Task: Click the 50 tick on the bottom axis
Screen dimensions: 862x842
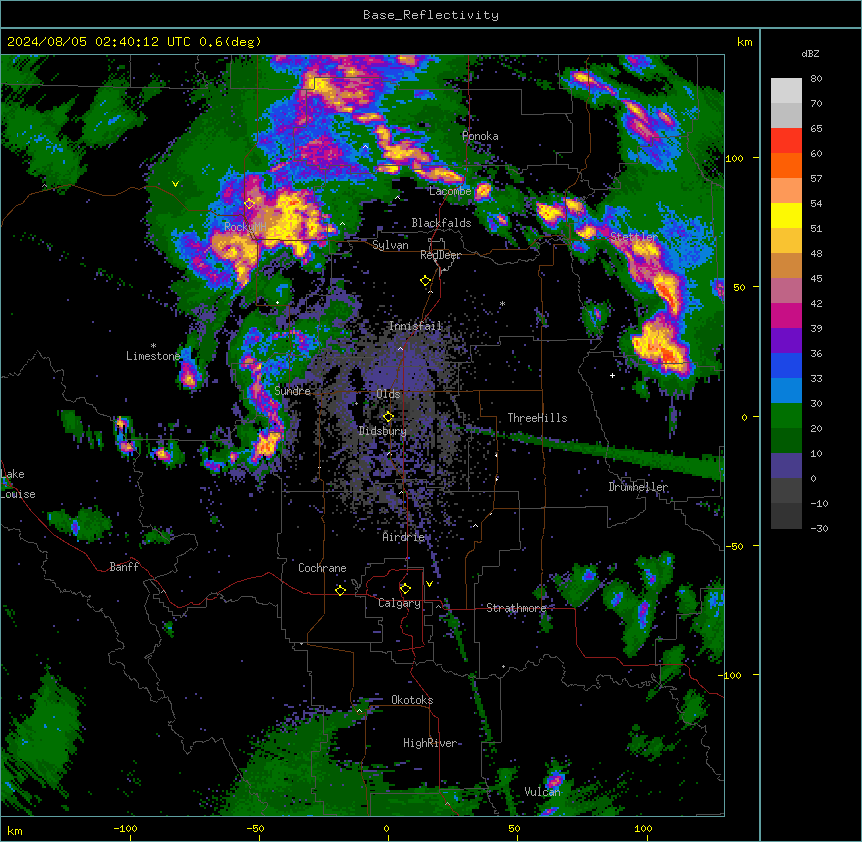Action: 514,828
